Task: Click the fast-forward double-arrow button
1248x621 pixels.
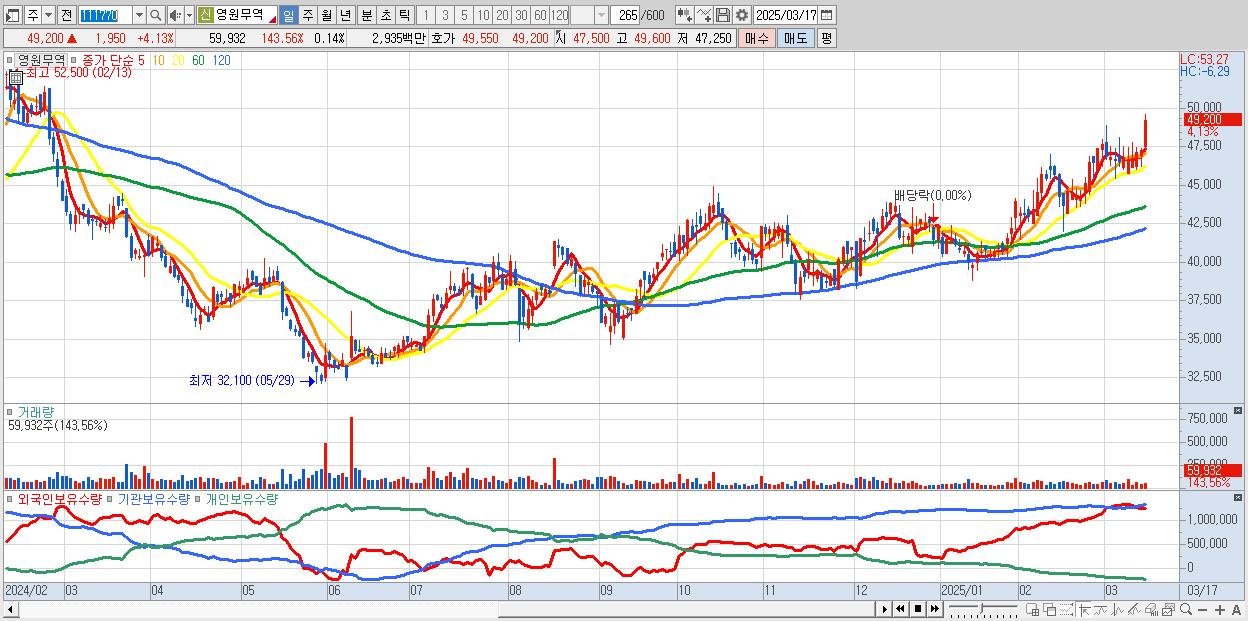Action: [934, 609]
